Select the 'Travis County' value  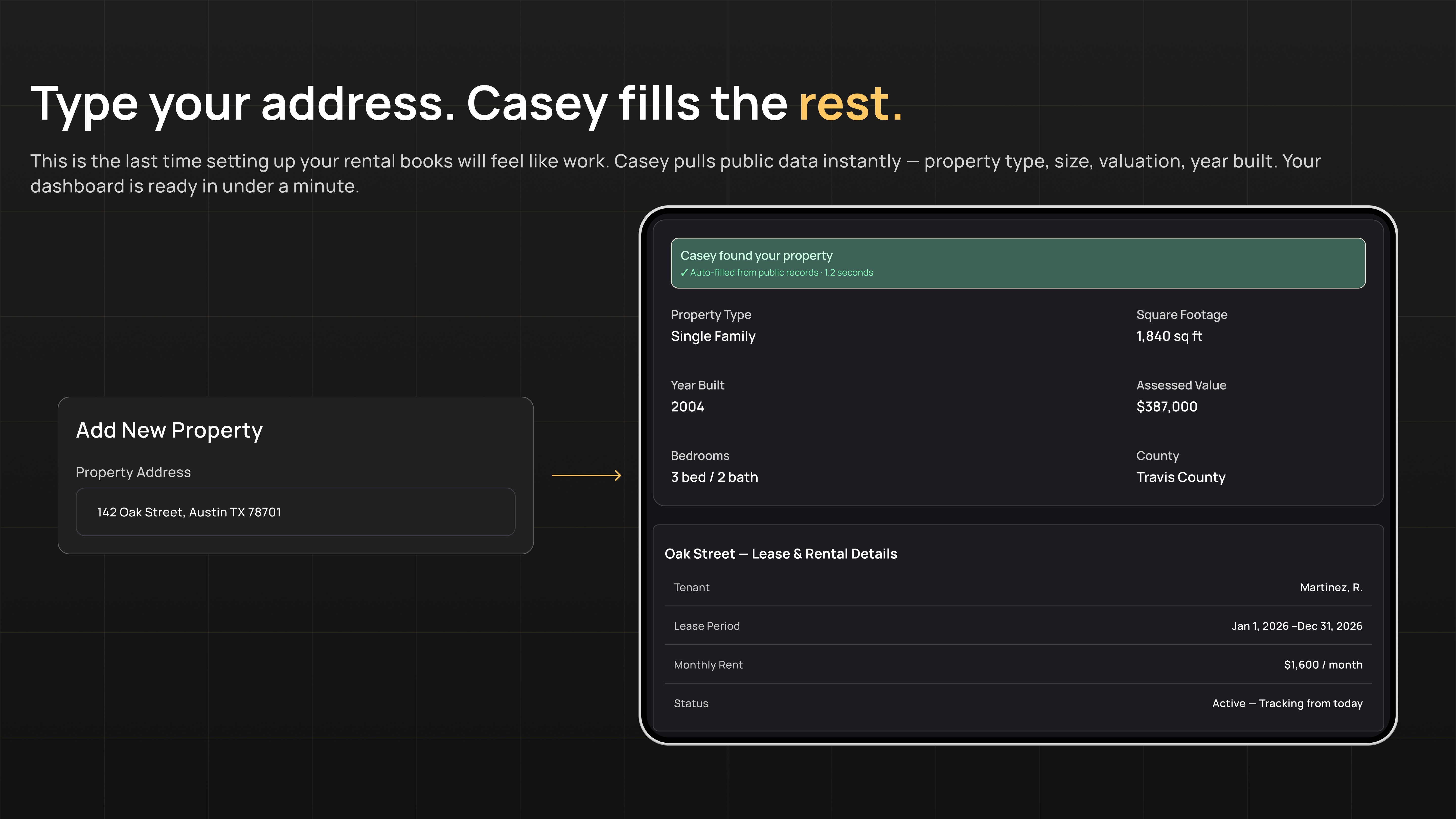pyautogui.click(x=1181, y=477)
